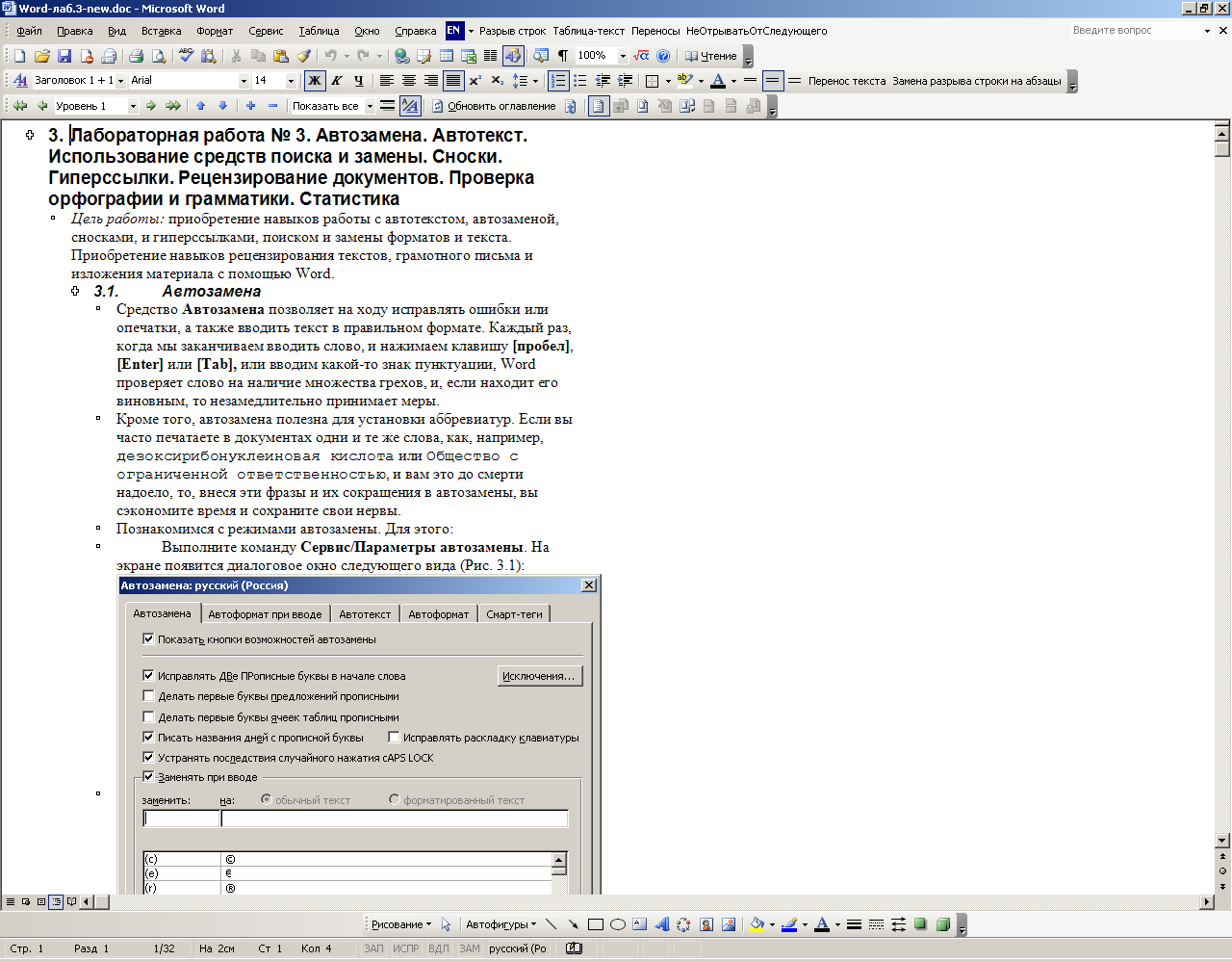Toggle center text alignment
Viewport: 1232px width, 961px height.
(409, 81)
